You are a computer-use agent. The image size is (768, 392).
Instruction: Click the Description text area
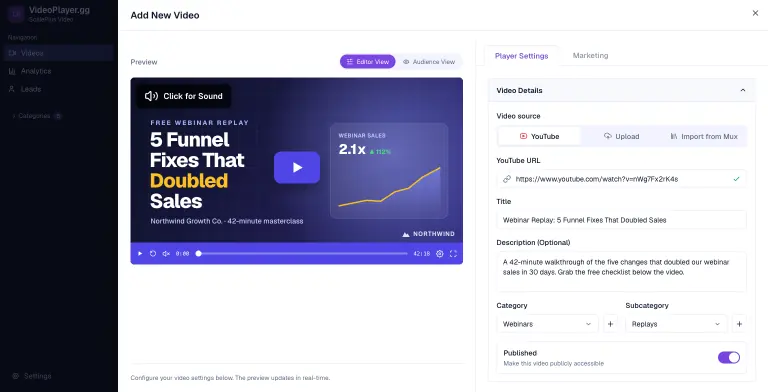pos(622,272)
